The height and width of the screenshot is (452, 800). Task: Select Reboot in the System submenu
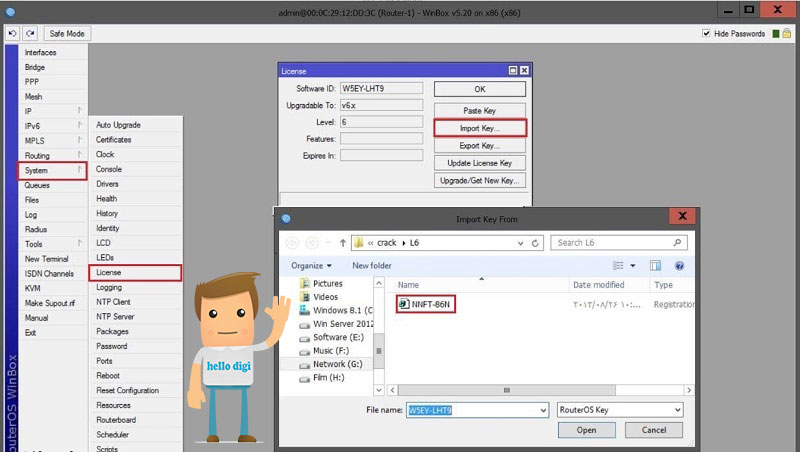coord(108,375)
